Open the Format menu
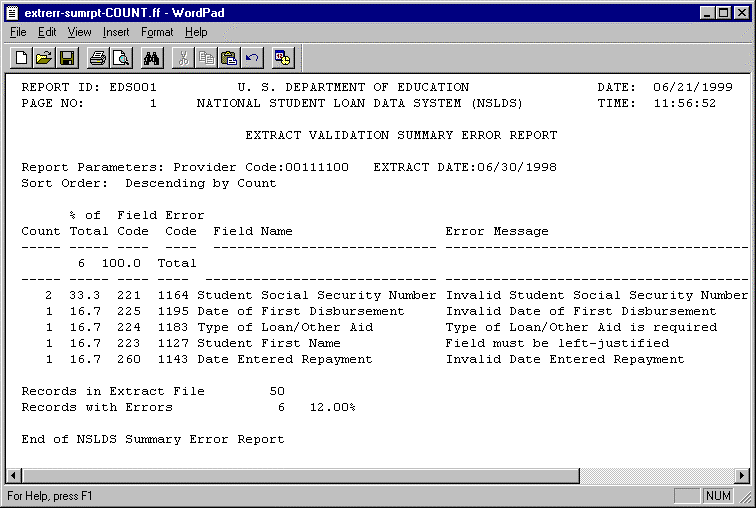 pyautogui.click(x=157, y=32)
